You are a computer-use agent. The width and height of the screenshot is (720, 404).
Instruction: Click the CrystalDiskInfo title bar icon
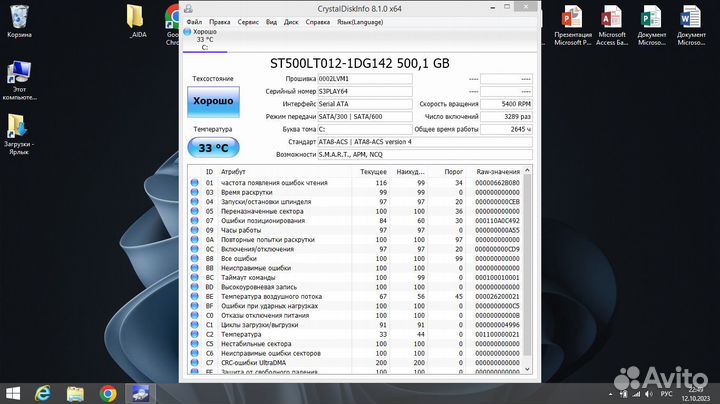[x=188, y=8]
